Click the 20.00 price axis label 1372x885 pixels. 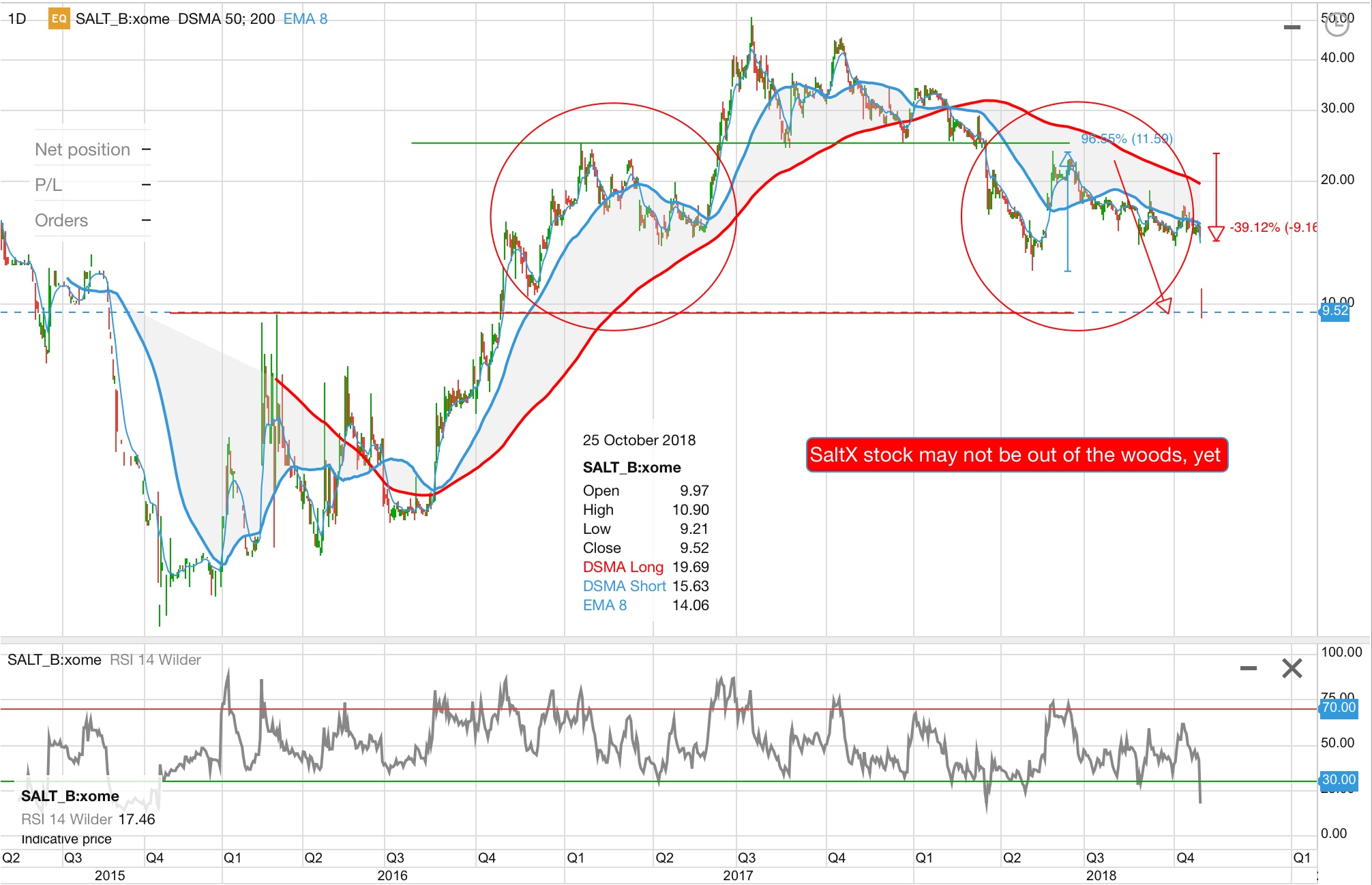1337,179
